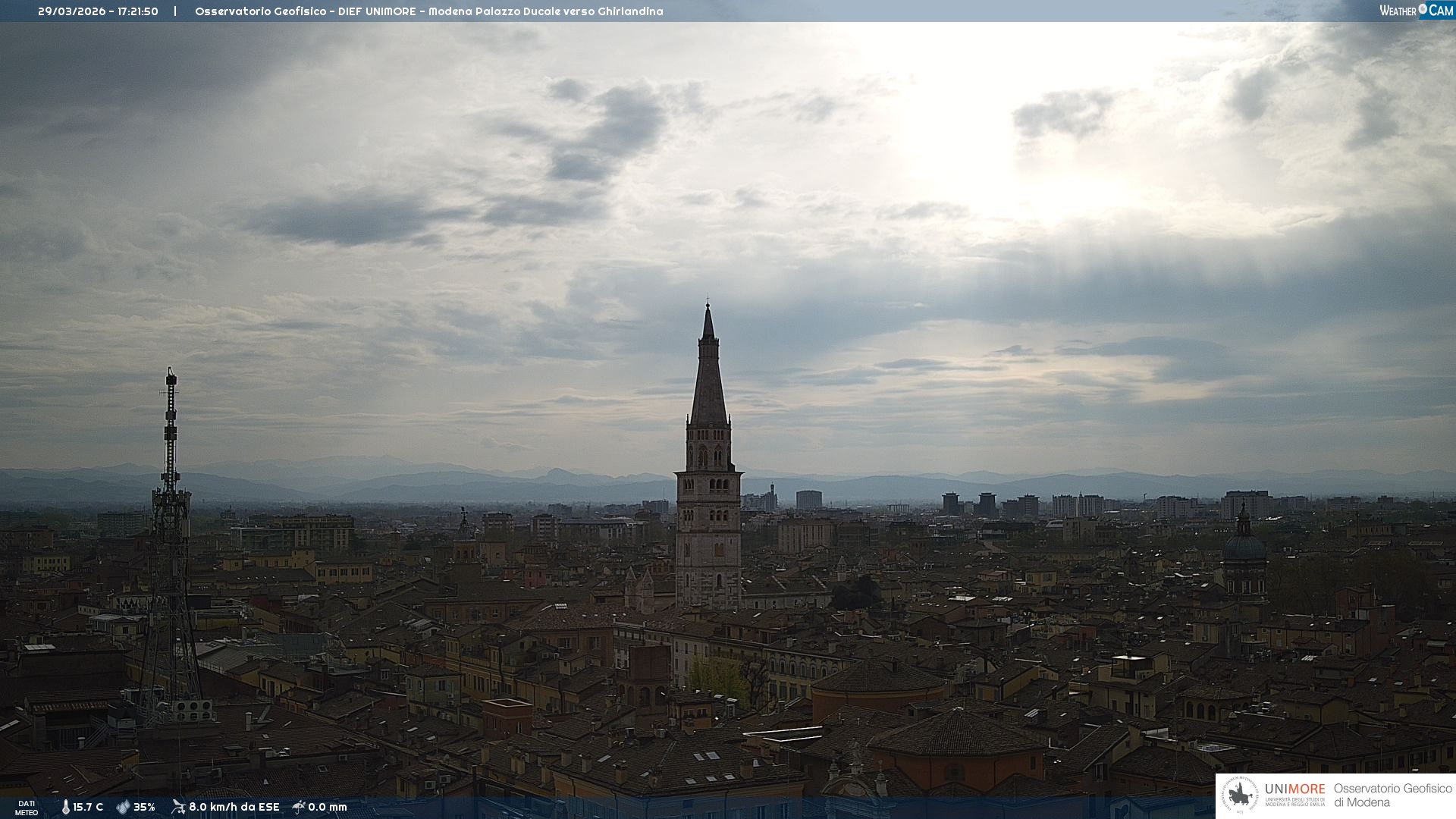Click the UNIMORE wordmark in footer logo
Image resolution: width=1456 pixels, height=819 pixels.
(x=1294, y=789)
